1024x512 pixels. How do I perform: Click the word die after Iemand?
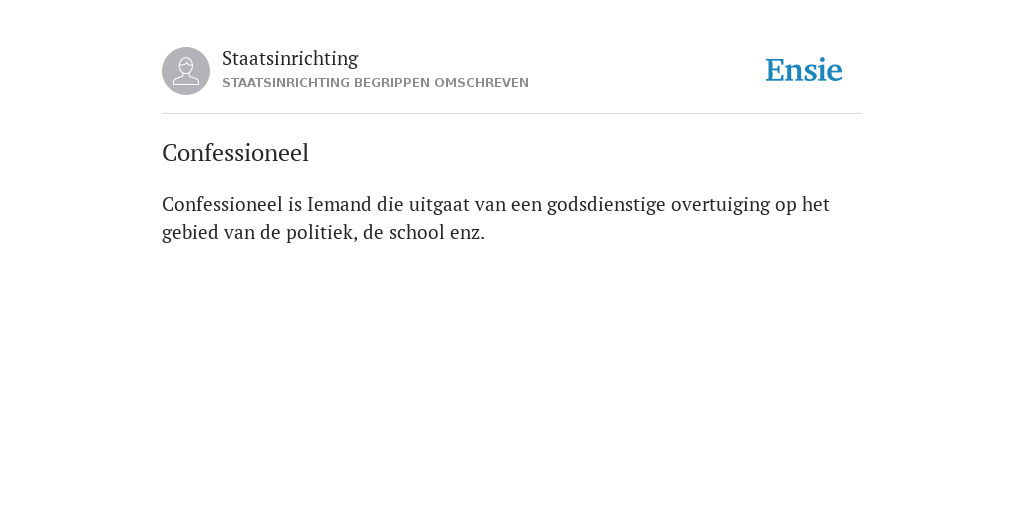(x=390, y=204)
